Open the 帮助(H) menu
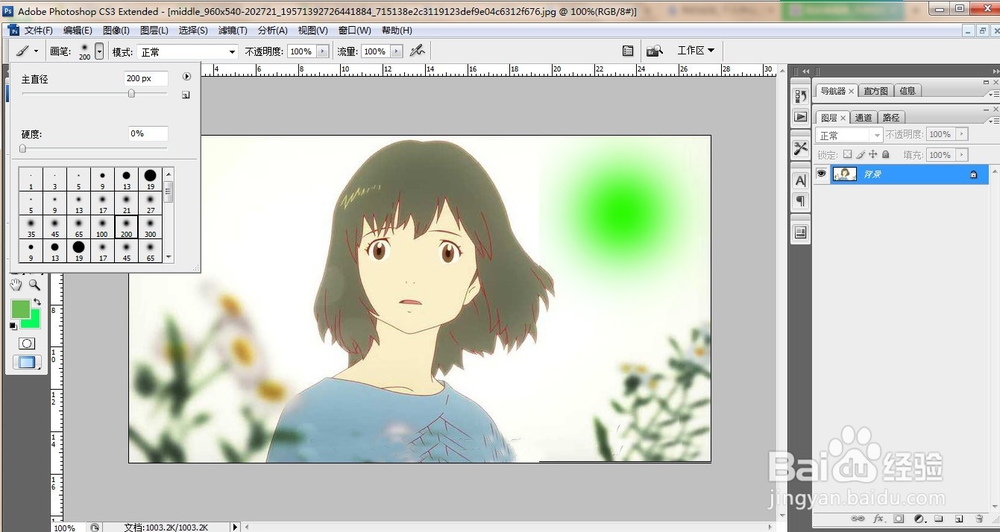The width and height of the screenshot is (1000, 532). (397, 30)
